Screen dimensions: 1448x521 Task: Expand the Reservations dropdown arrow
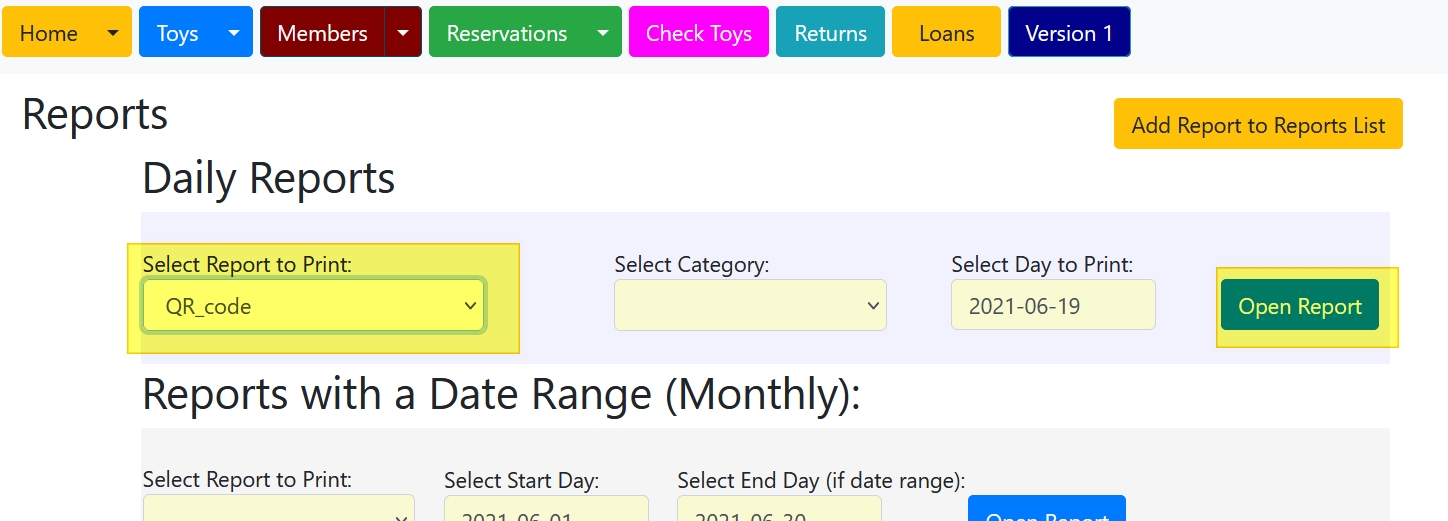(603, 33)
